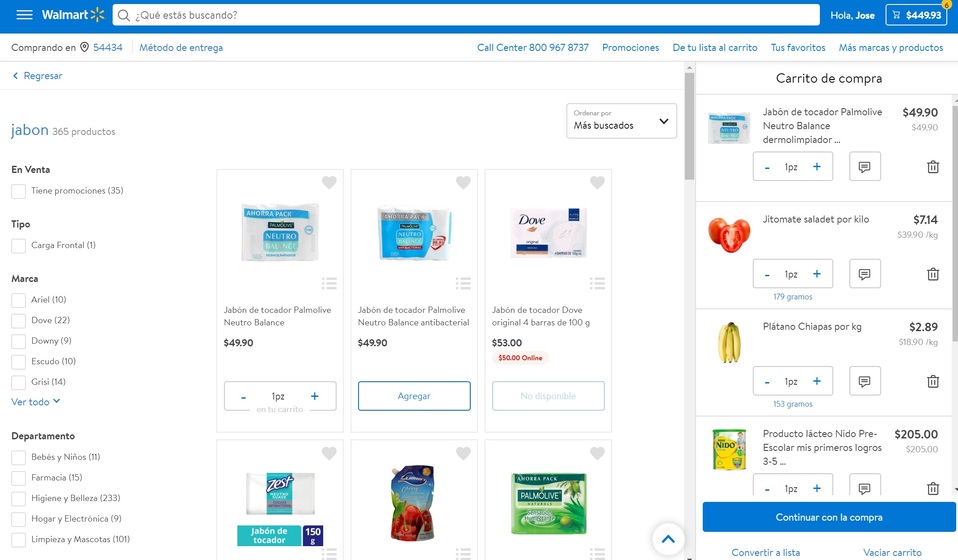Image resolution: width=958 pixels, height=560 pixels.
Task: Add Palmolive Neutro Balance antibacterial to a list
Action: 463,283
